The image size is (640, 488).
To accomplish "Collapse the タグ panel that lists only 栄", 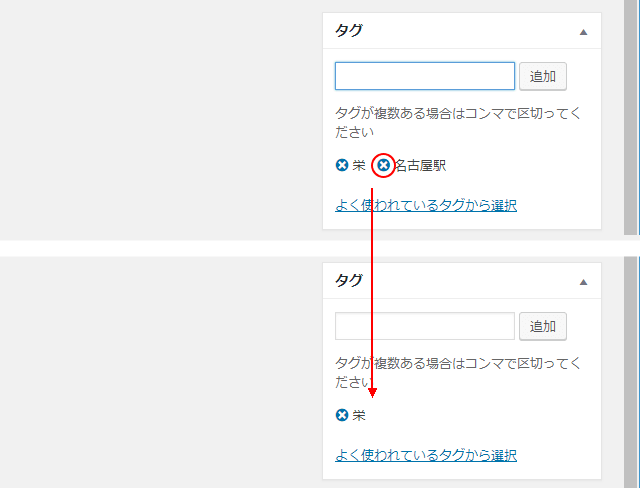I will tap(583, 282).
